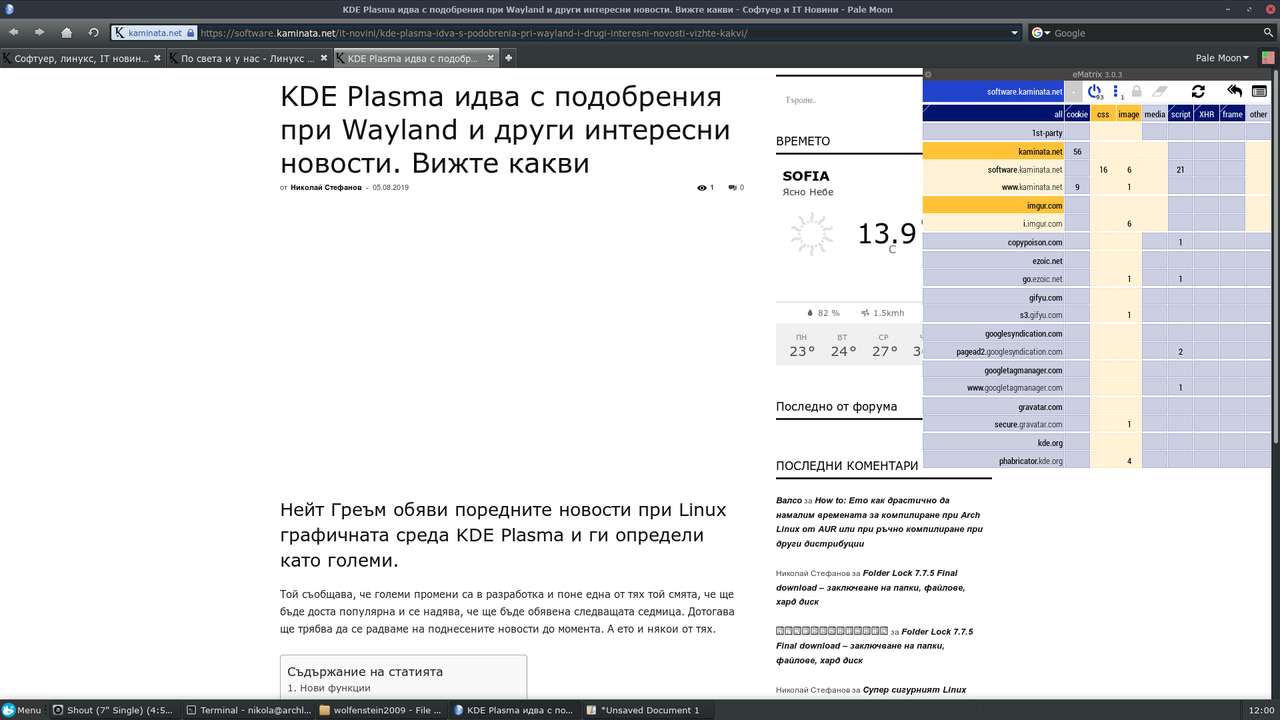
Task: Click script count 21 for software.kaminata.net
Action: pos(1181,170)
